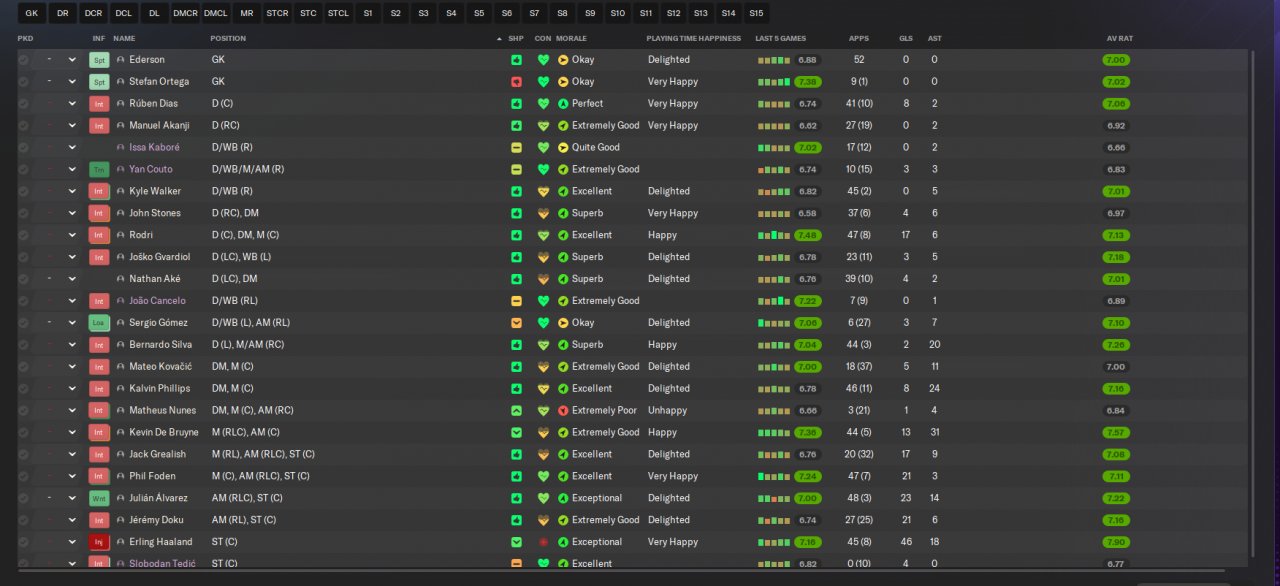Viewport: 1280px width, 586px height.
Task: Click Matheus Nunes's Extremely Poor morale icon
Action: [x=563, y=411]
